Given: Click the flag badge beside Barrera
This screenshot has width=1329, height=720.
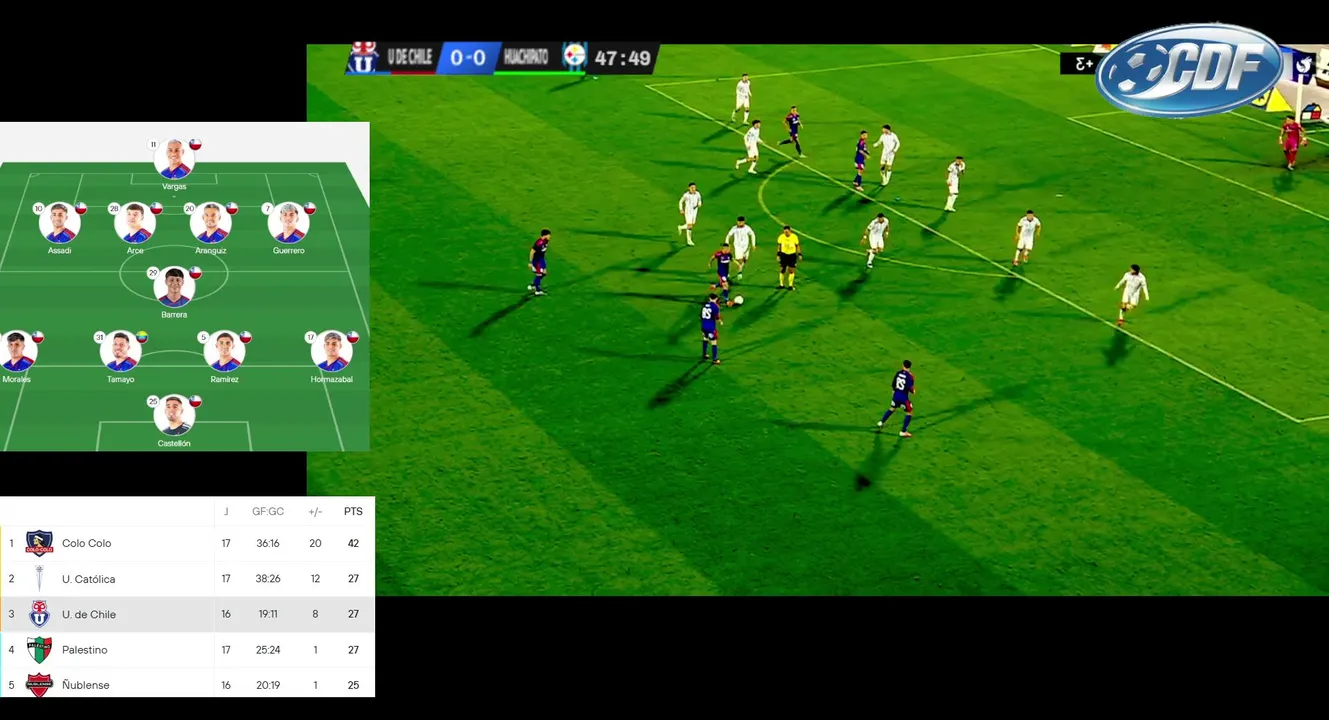Looking at the screenshot, I should (196, 272).
